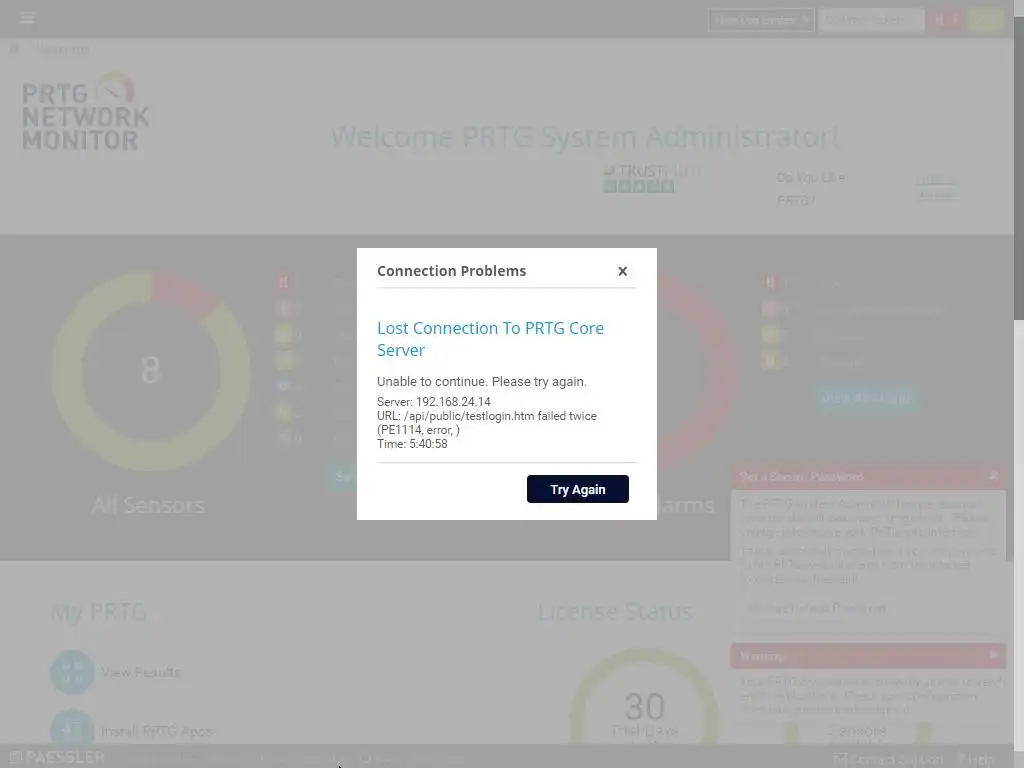Viewport: 1024px width, 768px height.
Task: Click the Lost Connection To PRTG Core Server heading
Action: pos(490,339)
